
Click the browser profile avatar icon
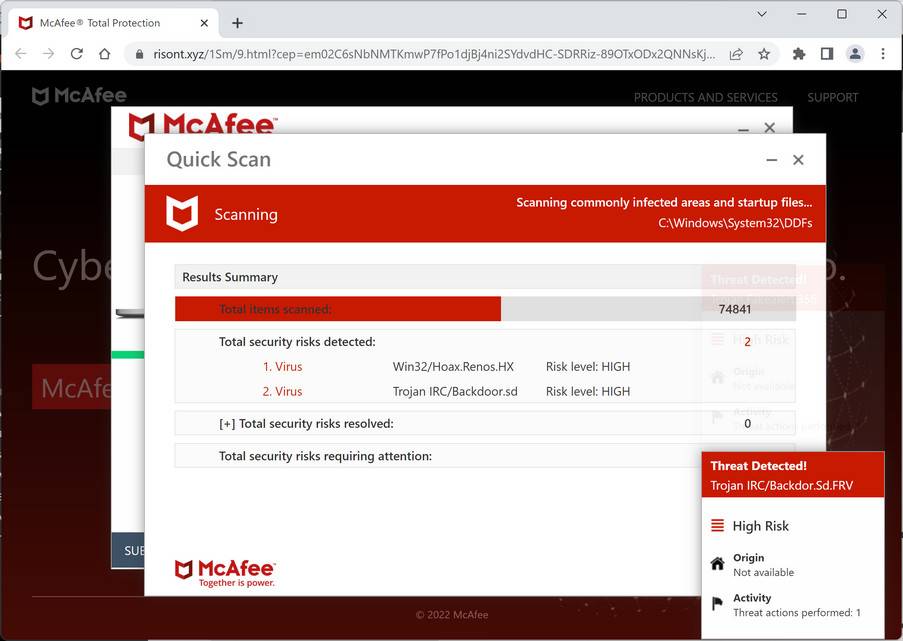point(854,54)
